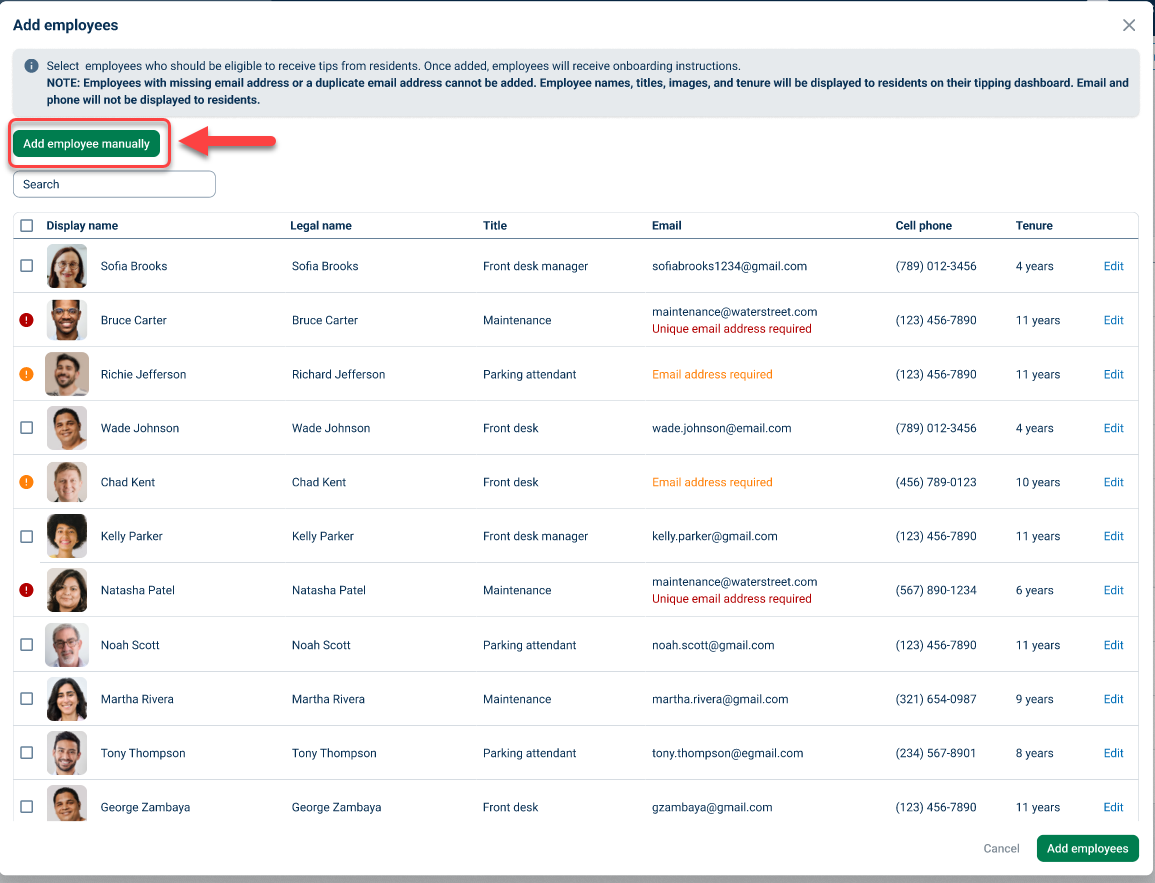Check the box for Sofia Brooks

tap(27, 266)
